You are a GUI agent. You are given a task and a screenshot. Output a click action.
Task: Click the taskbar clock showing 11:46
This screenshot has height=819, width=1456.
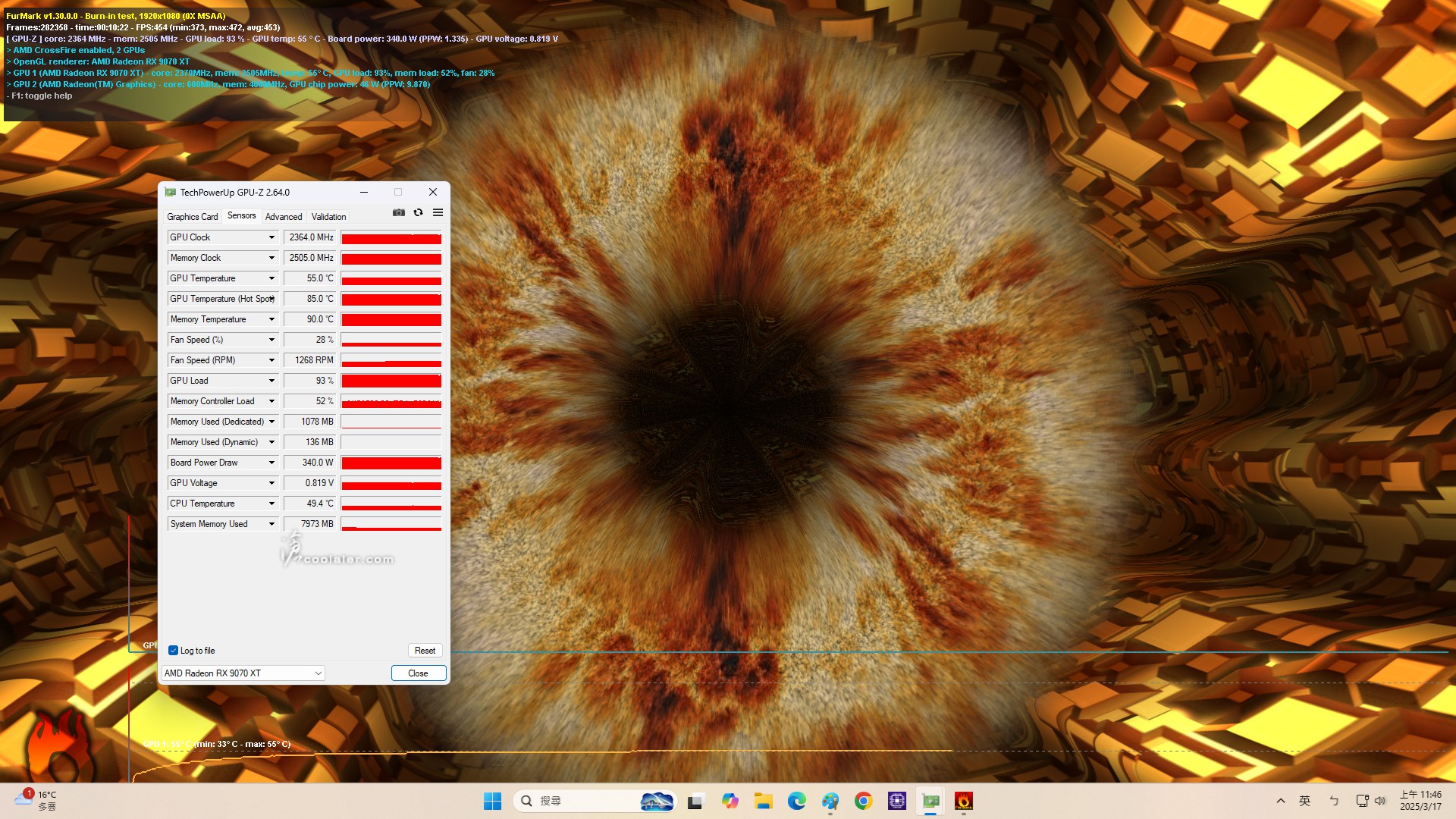[x=1420, y=800]
